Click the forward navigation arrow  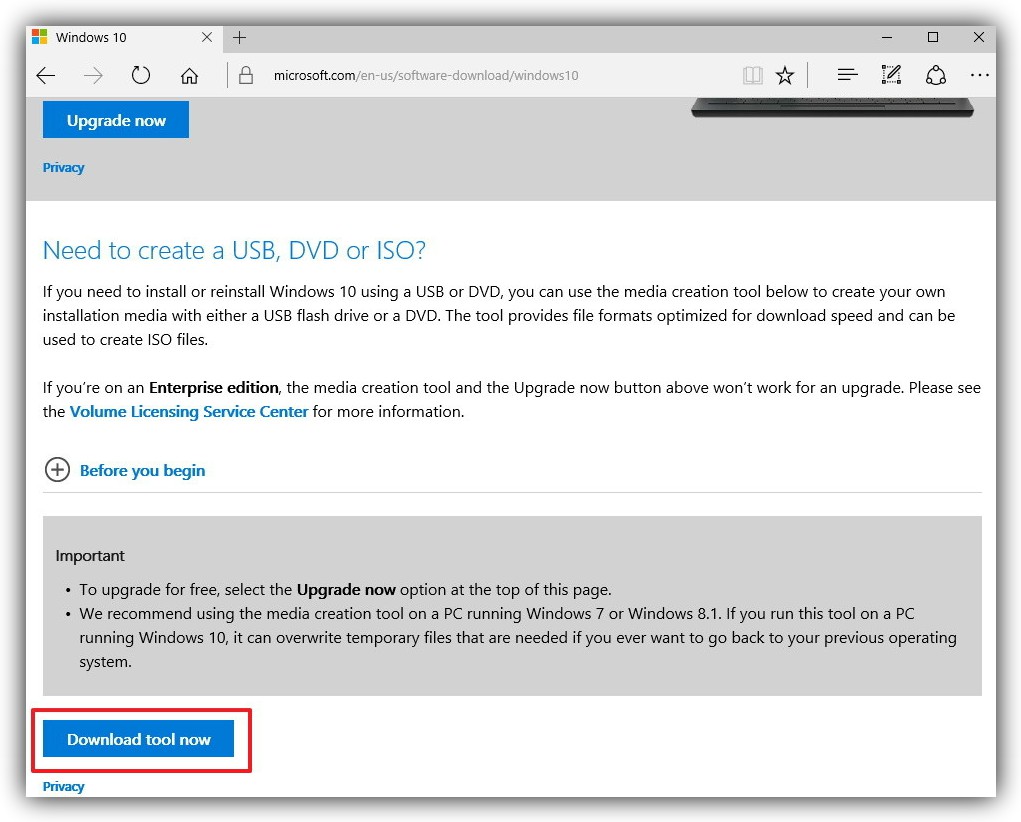93,76
